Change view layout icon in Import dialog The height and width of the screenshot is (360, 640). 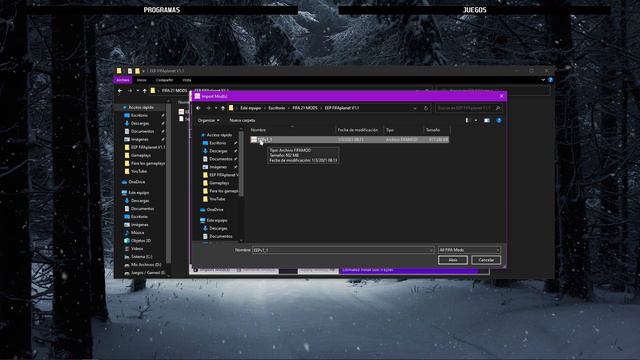(467, 120)
